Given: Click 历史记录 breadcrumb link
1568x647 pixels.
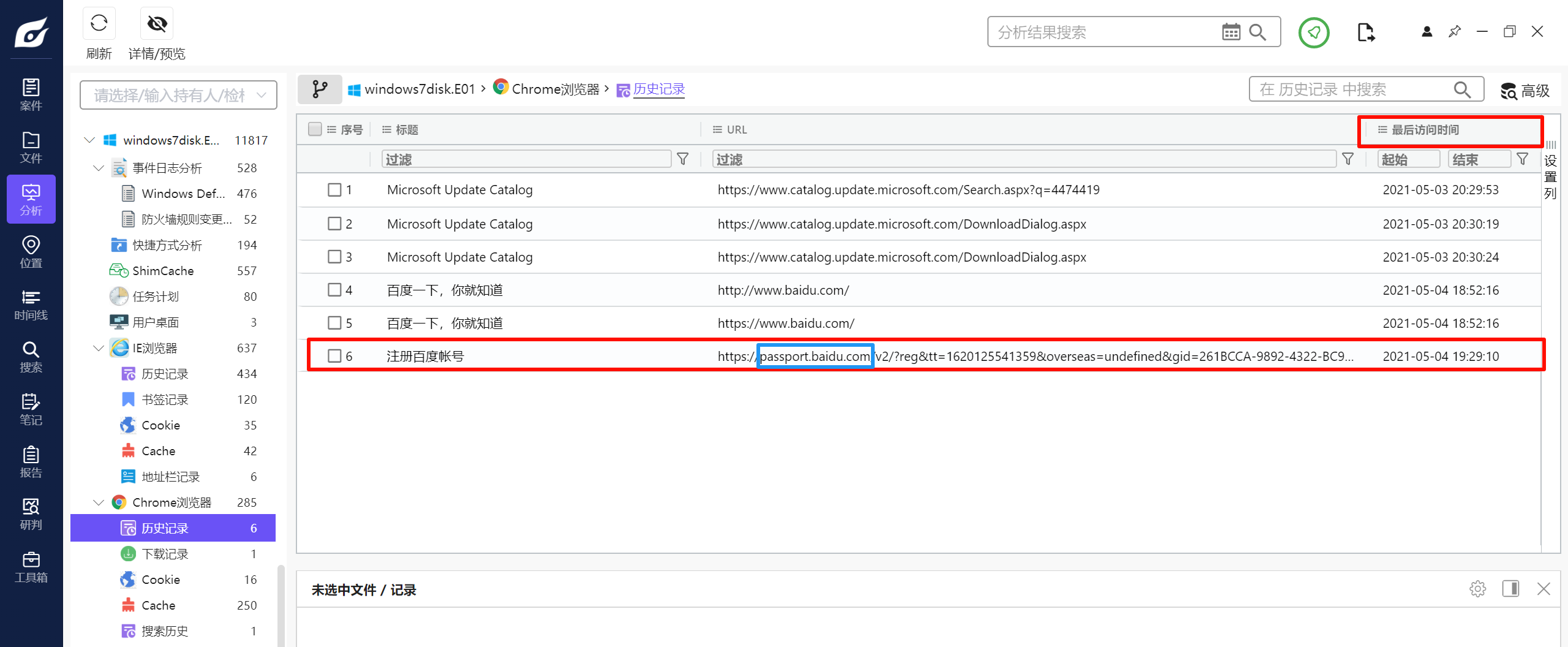Looking at the screenshot, I should tap(658, 89).
